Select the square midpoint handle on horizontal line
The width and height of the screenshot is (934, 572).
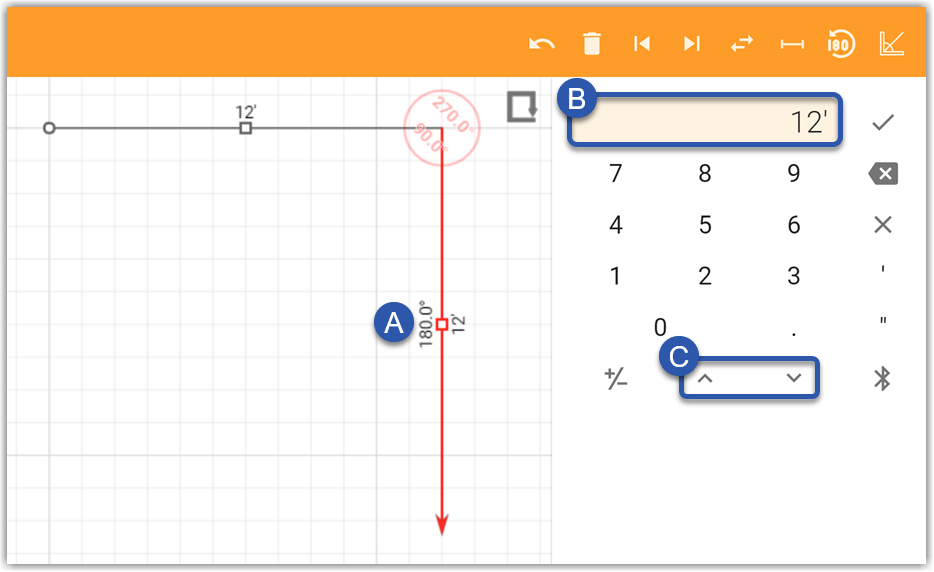tap(245, 128)
